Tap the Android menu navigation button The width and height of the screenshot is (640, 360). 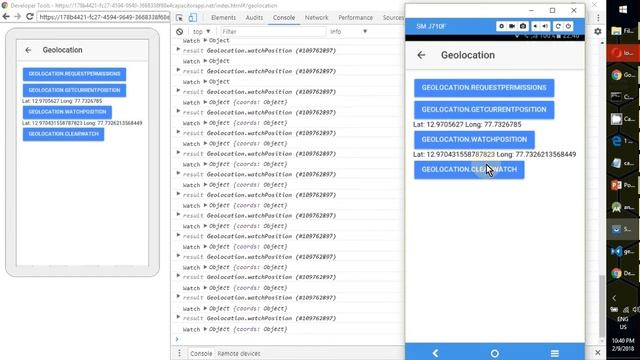coord(554,353)
